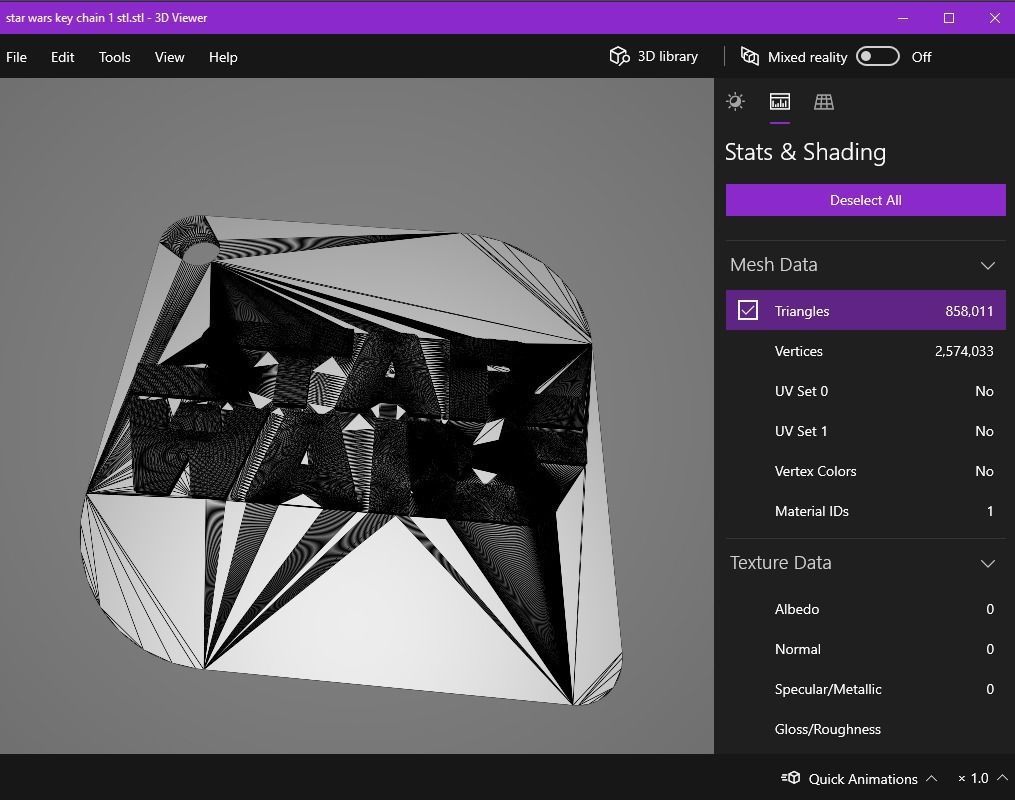Open the Tools menu
1015x800 pixels.
pyautogui.click(x=115, y=57)
